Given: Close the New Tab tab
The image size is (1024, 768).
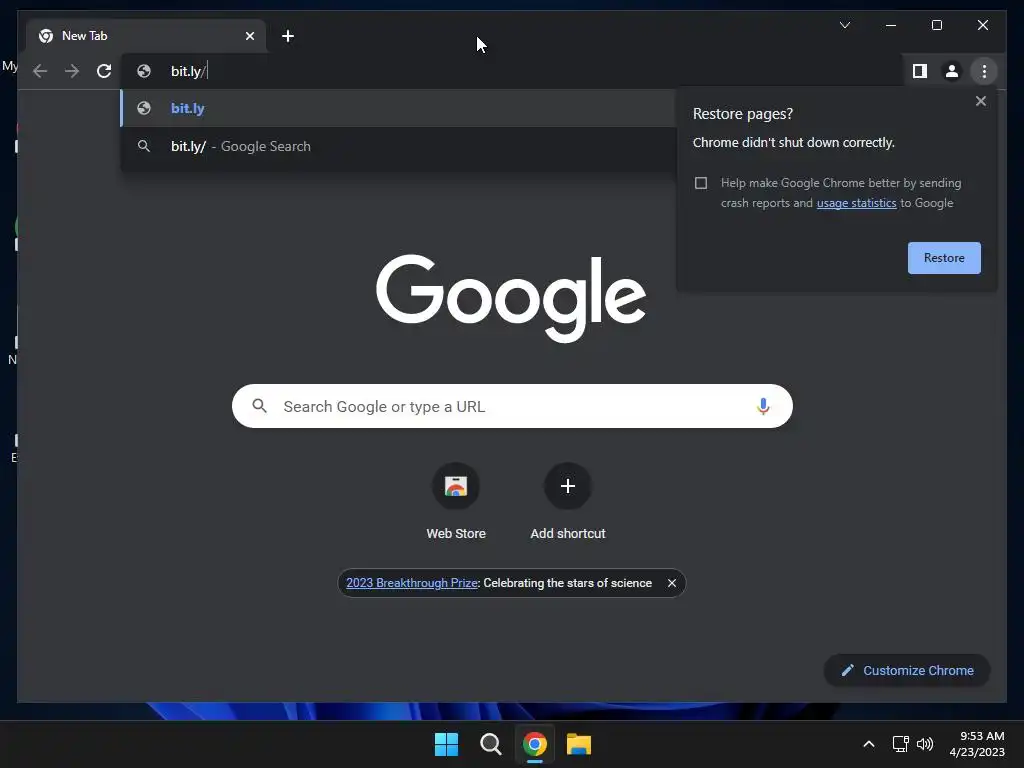Looking at the screenshot, I should (x=249, y=36).
